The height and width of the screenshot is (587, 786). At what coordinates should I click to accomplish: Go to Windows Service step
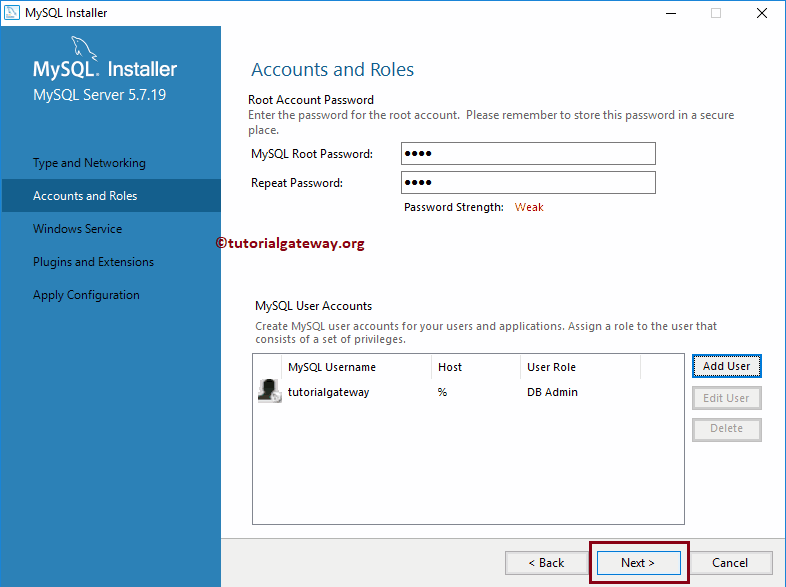tap(78, 229)
